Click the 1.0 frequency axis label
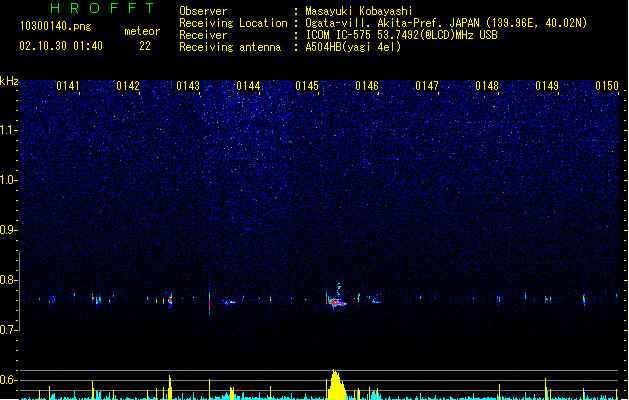 point(8,180)
